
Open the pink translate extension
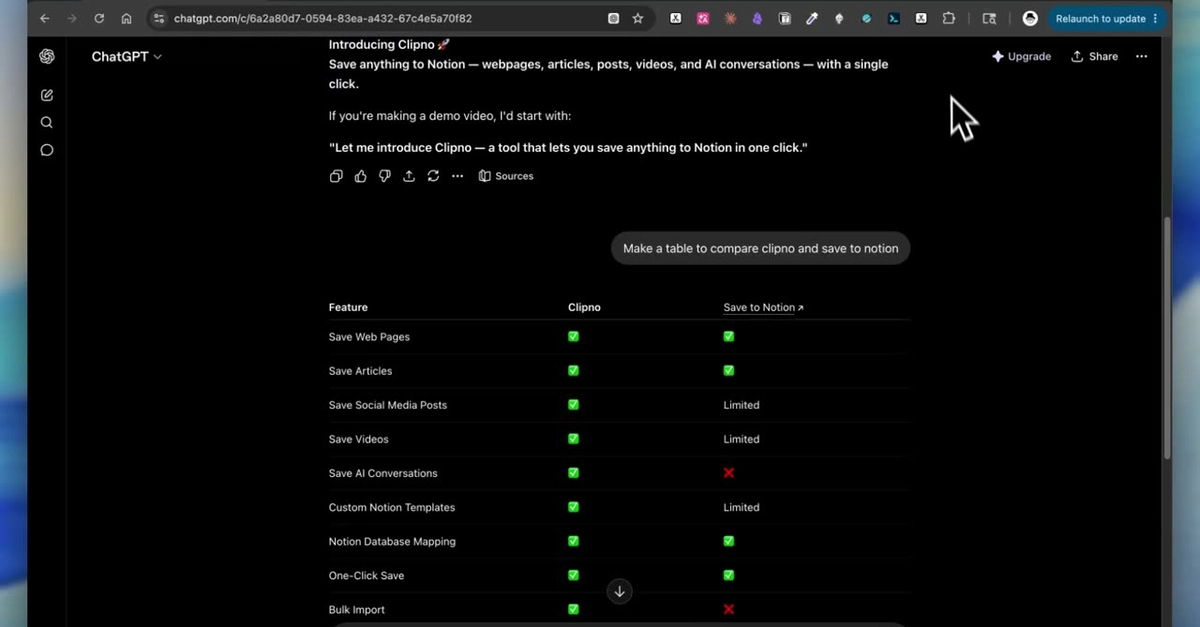(703, 18)
